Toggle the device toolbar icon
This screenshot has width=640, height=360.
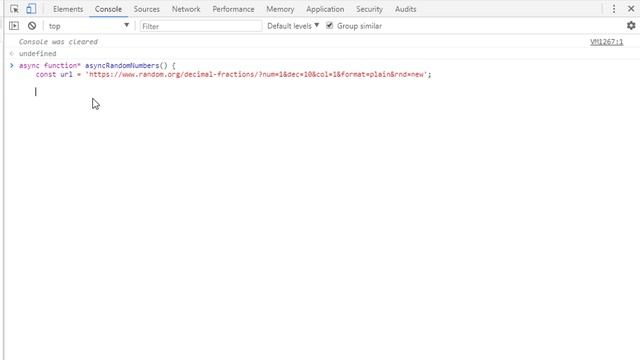[31, 9]
